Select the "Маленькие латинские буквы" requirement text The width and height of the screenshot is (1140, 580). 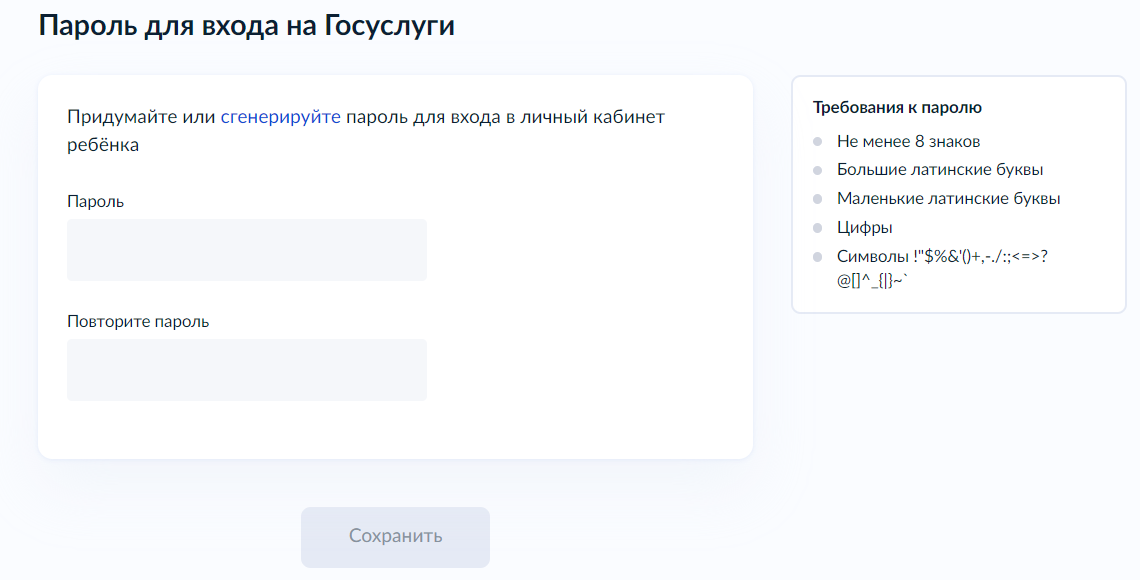point(948,198)
